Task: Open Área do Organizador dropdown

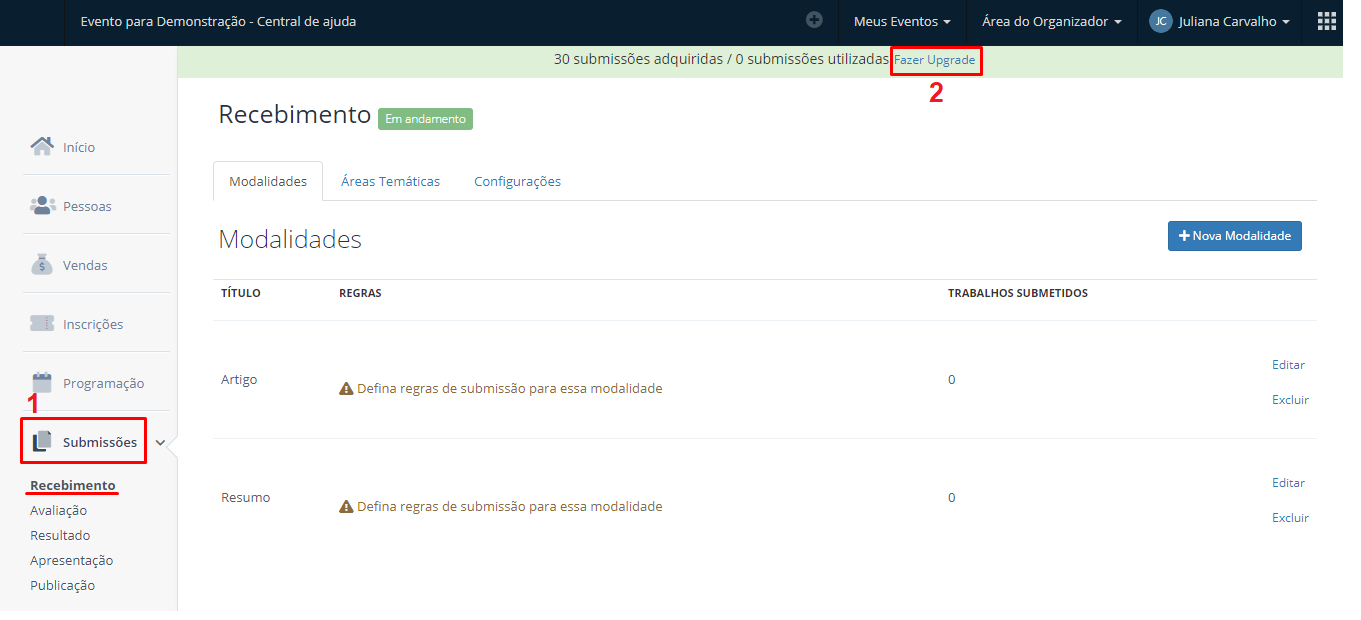Action: (1051, 21)
